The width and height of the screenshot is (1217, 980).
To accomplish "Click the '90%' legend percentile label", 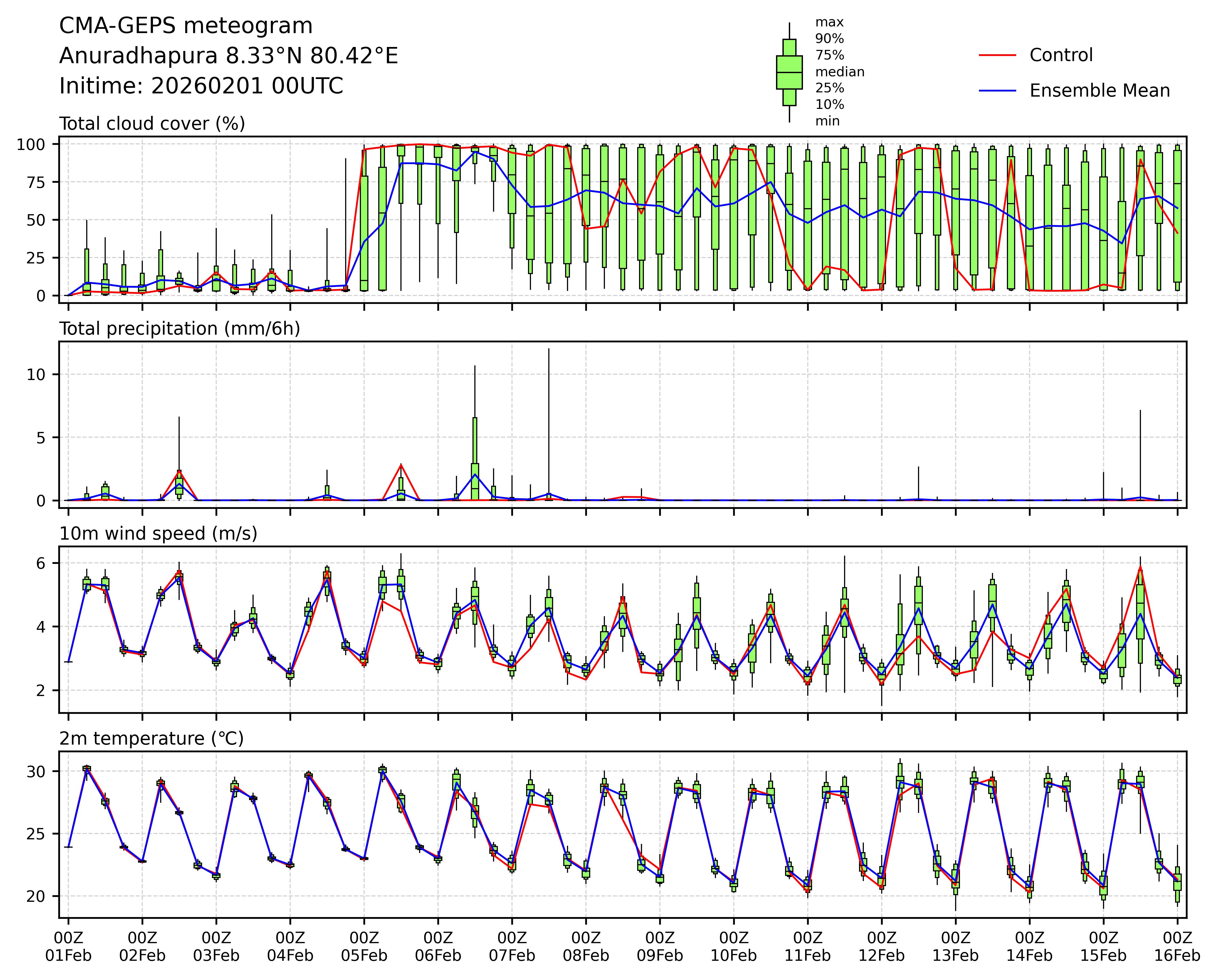I will [829, 39].
